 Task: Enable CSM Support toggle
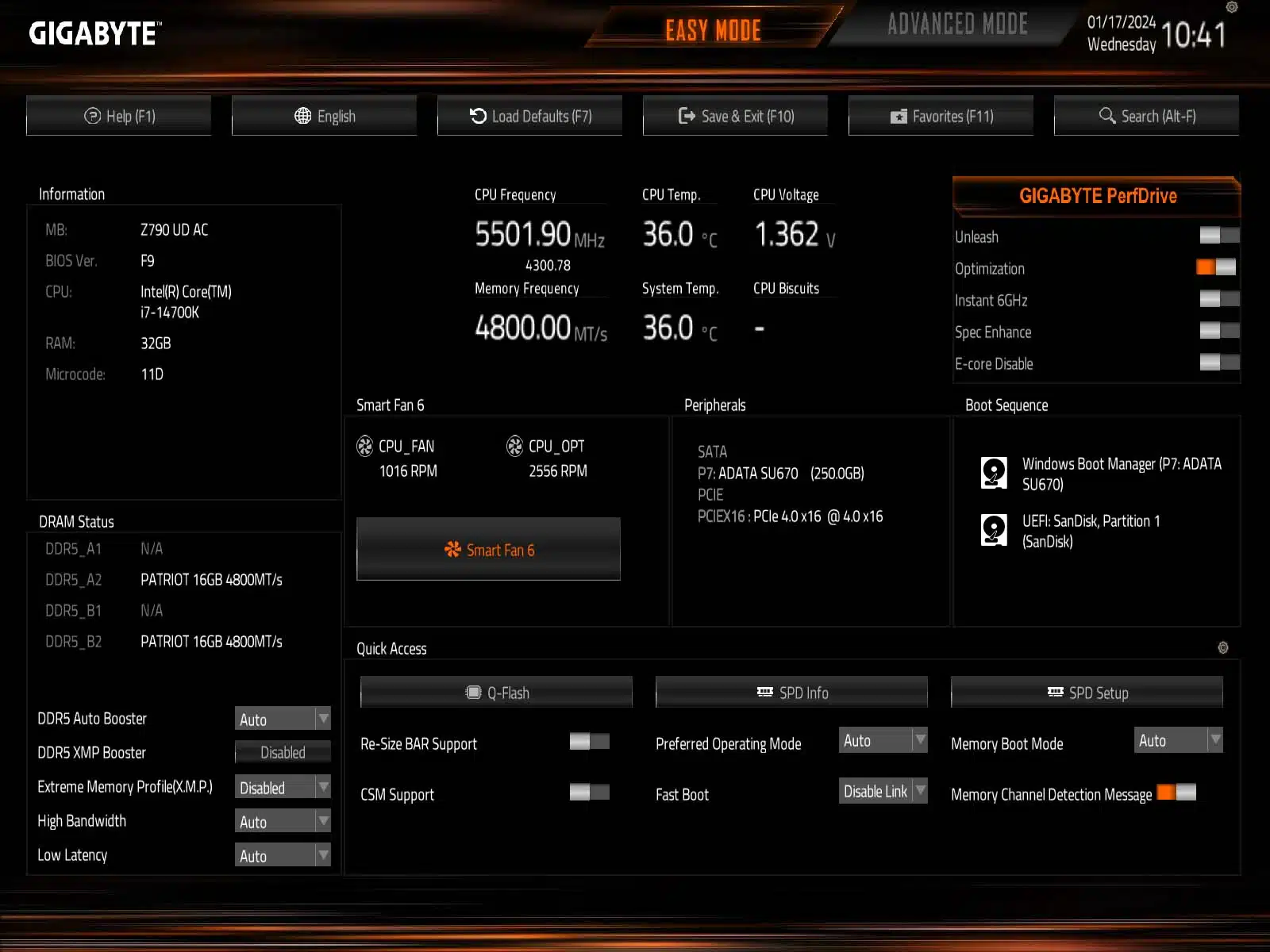590,792
